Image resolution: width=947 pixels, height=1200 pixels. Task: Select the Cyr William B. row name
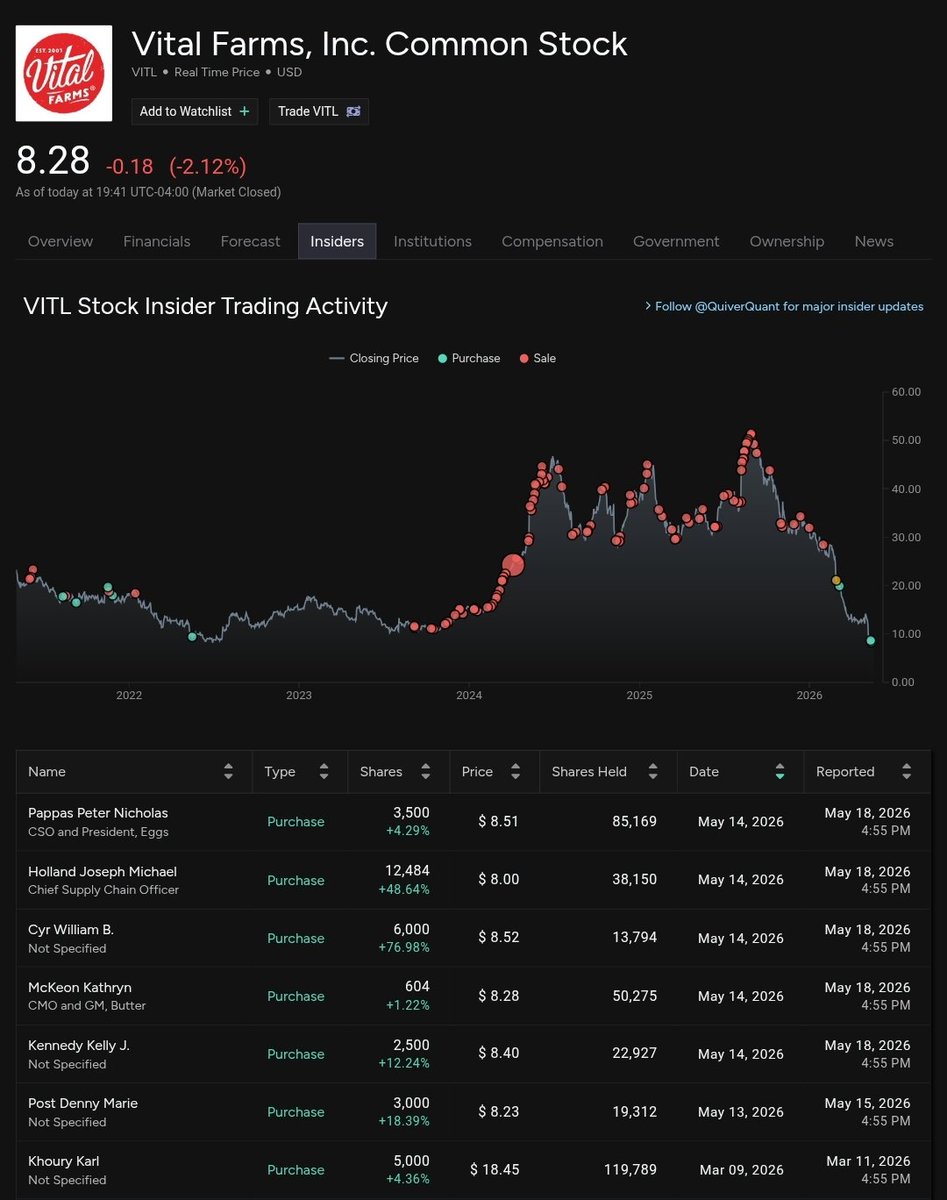pyautogui.click(x=71, y=929)
